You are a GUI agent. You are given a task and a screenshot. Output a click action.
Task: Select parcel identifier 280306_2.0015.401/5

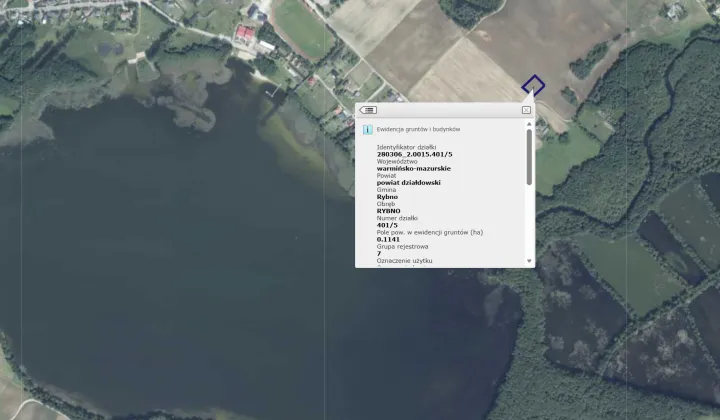(x=415, y=155)
